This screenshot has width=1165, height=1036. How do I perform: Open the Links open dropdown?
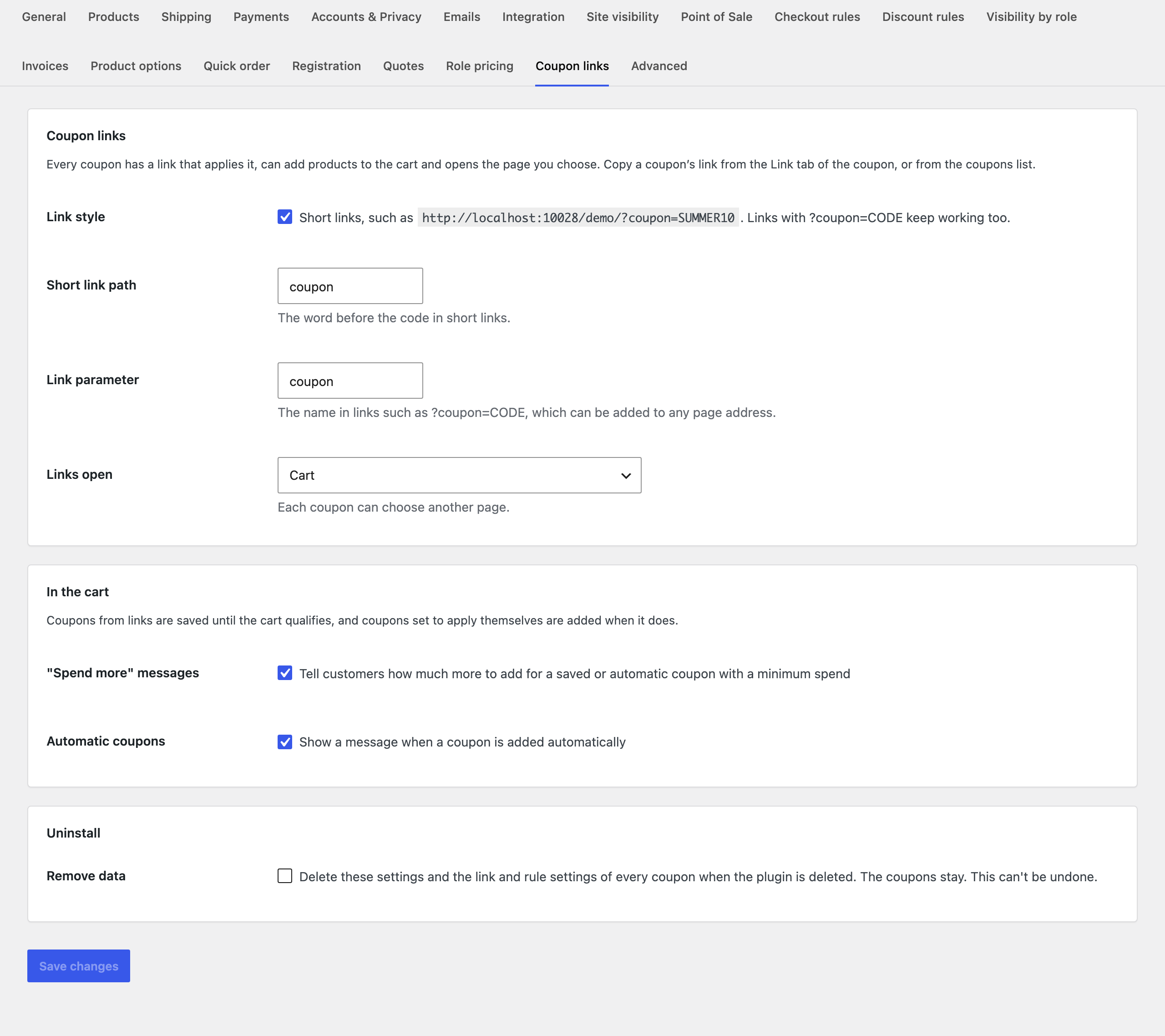coord(459,476)
